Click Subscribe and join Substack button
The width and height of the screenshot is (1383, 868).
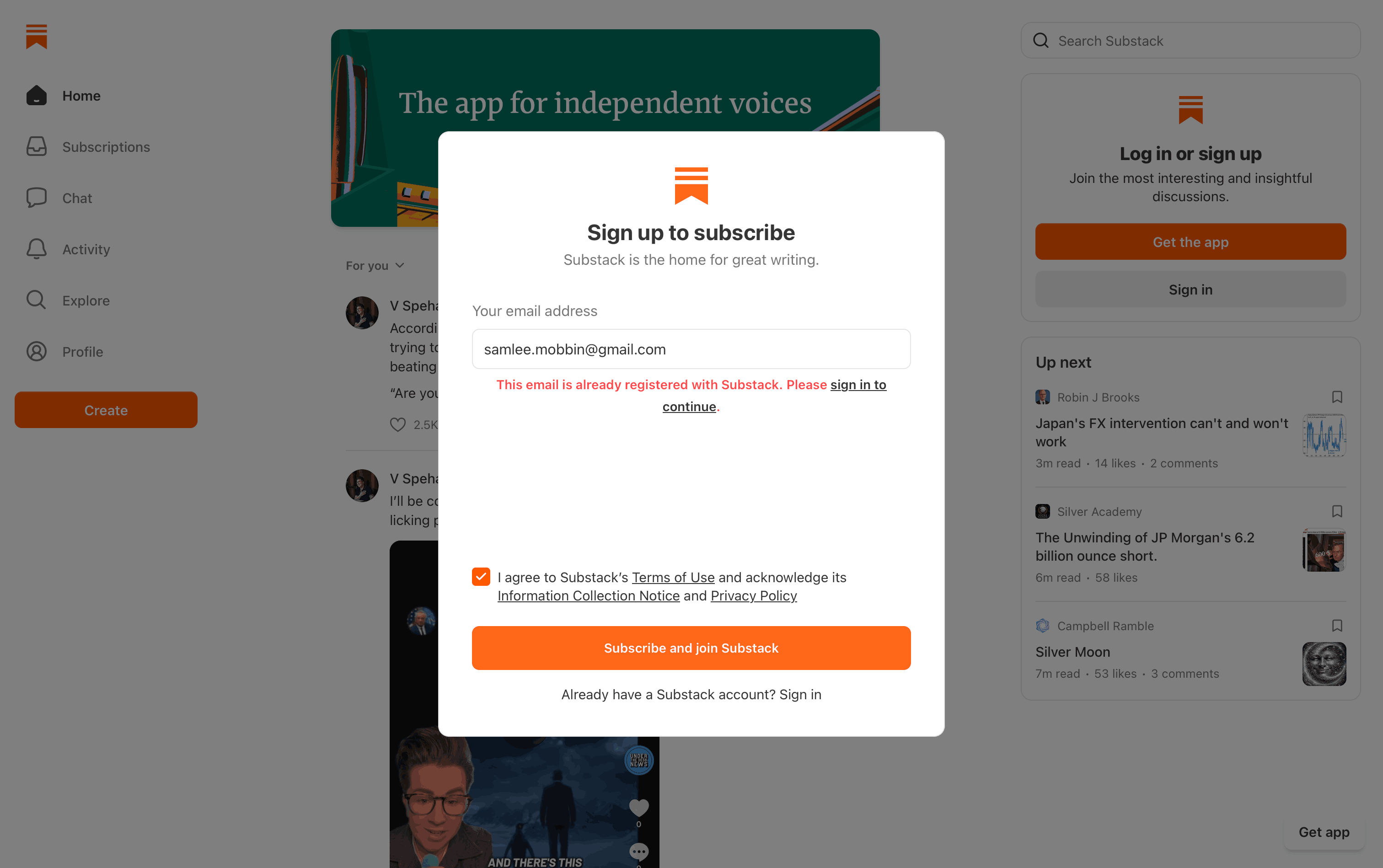(x=691, y=648)
